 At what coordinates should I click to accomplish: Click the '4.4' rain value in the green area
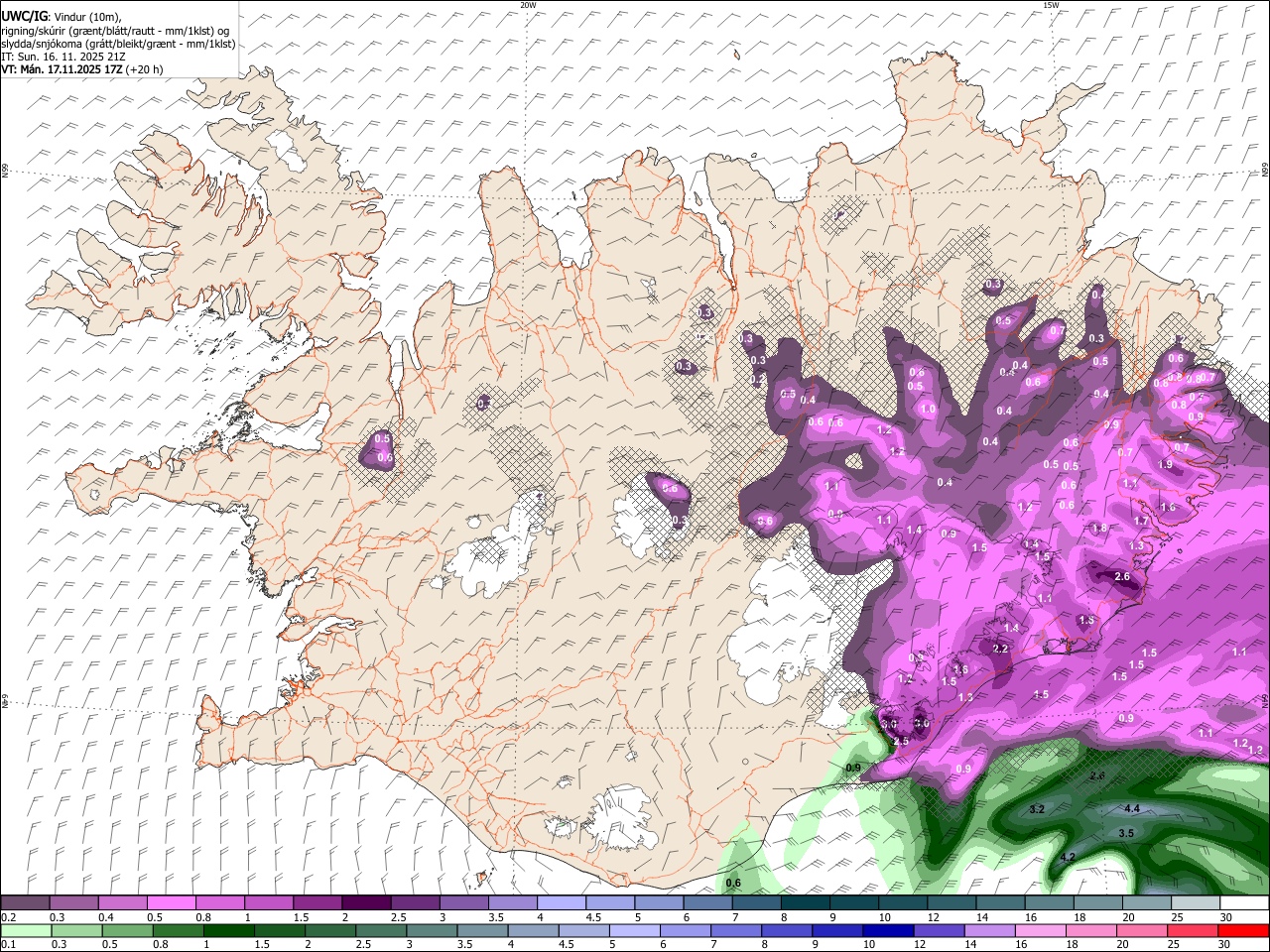[1131, 809]
